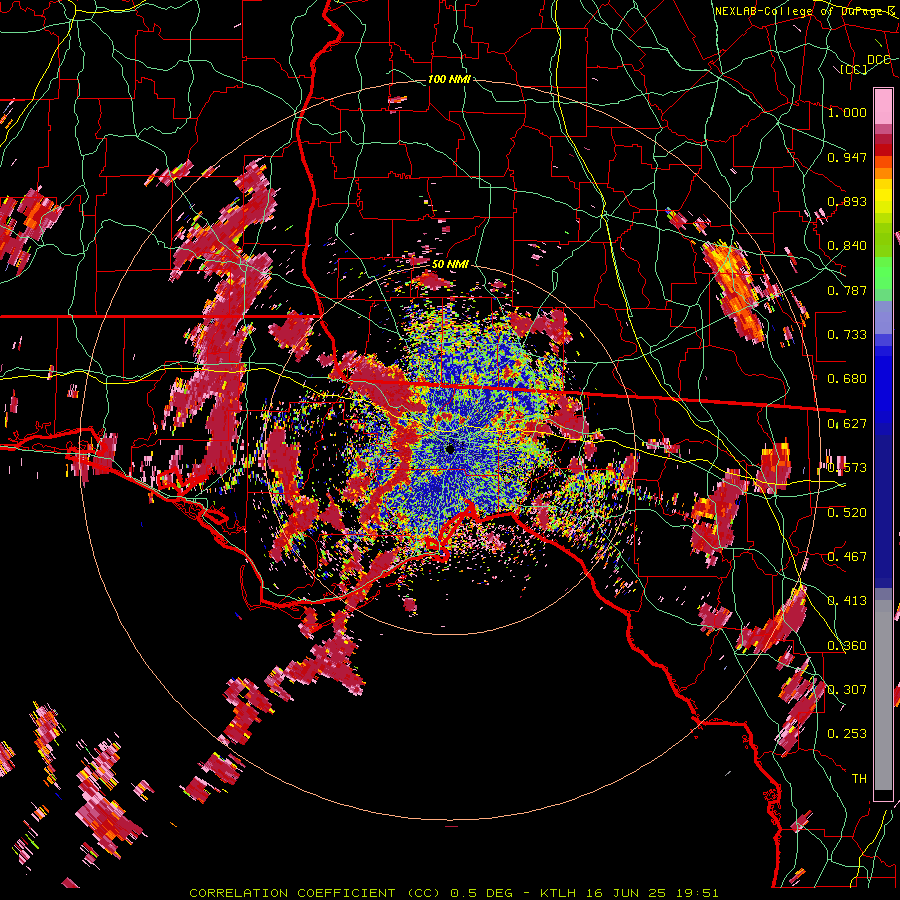Screen dimensions: 900x900
Task: Click the 1.000 scale value
Action: click(x=847, y=112)
